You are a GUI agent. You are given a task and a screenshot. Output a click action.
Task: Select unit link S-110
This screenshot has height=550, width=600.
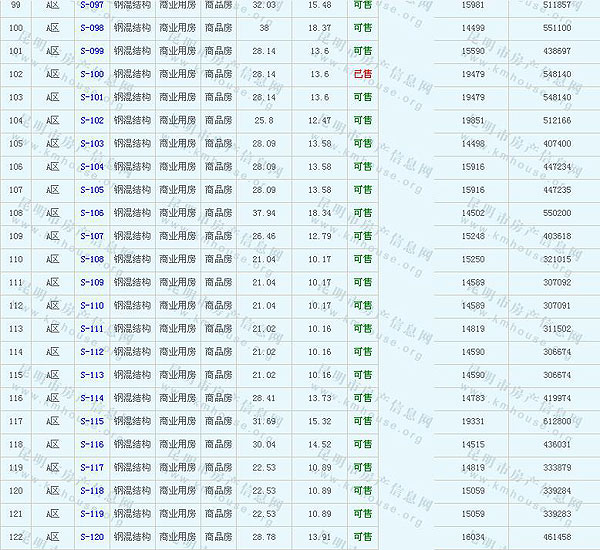pyautogui.click(x=92, y=306)
